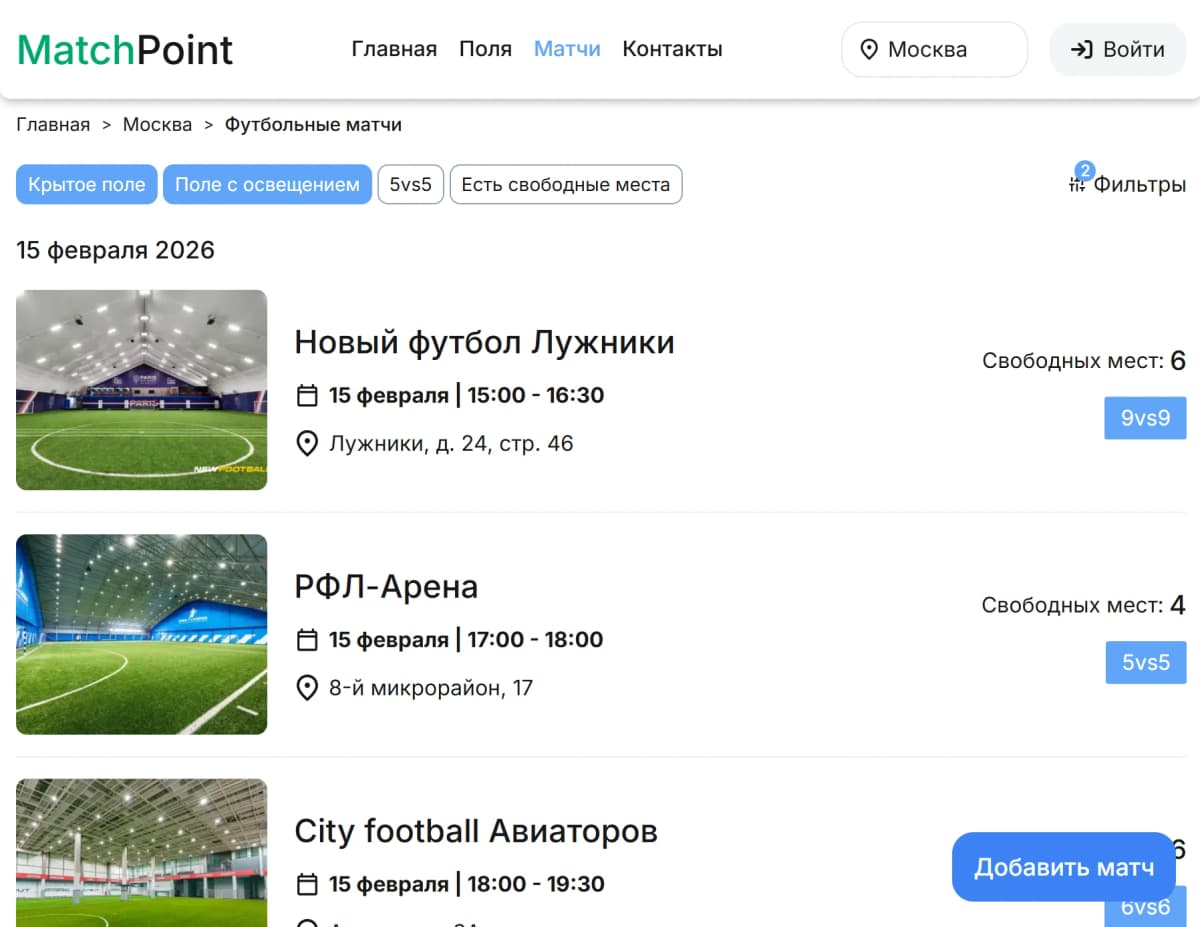The image size is (1200, 927).
Task: Click the calendar icon next to Новый футбол Лужники
Action: click(307, 395)
